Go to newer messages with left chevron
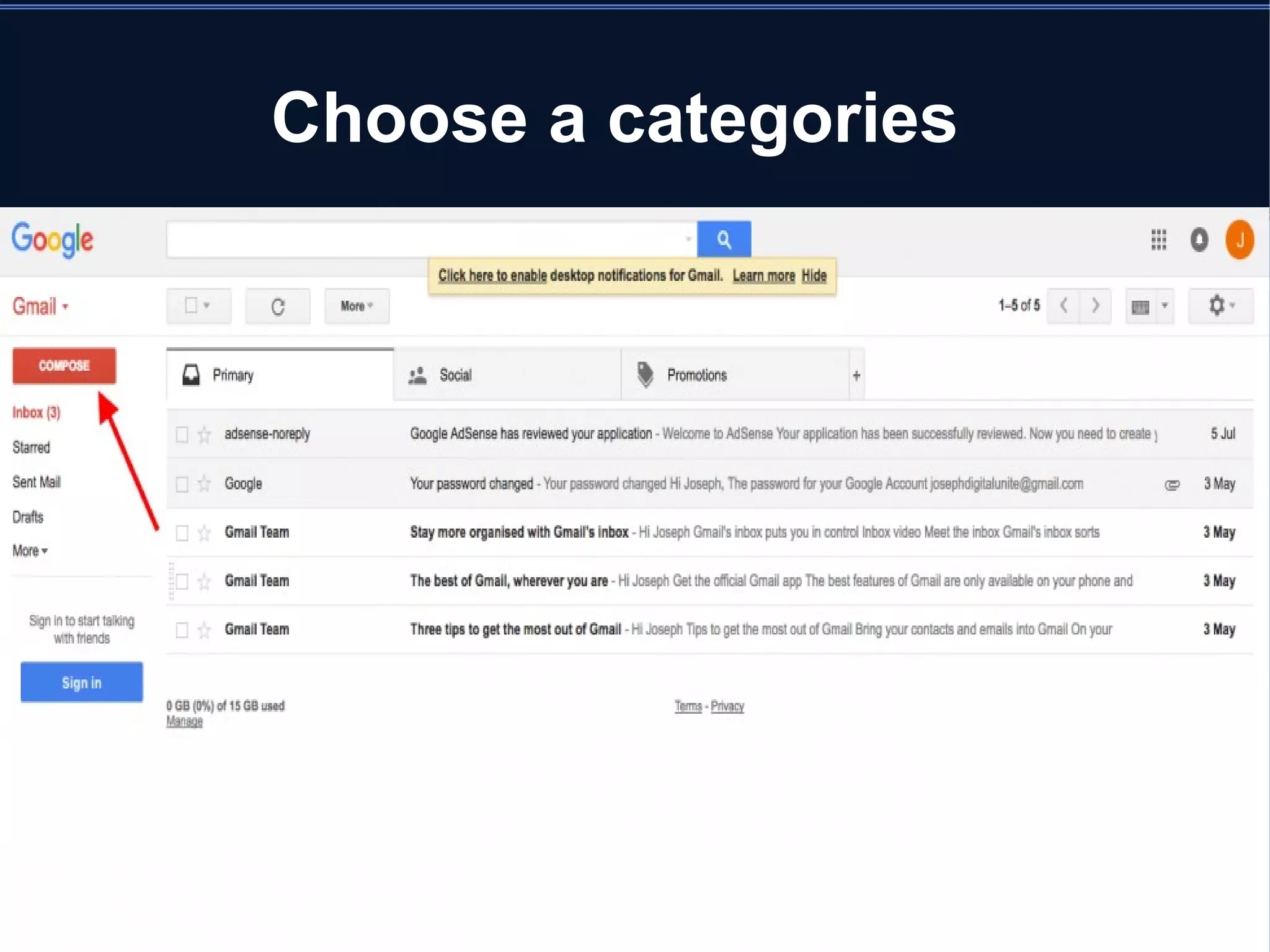 1064,305
